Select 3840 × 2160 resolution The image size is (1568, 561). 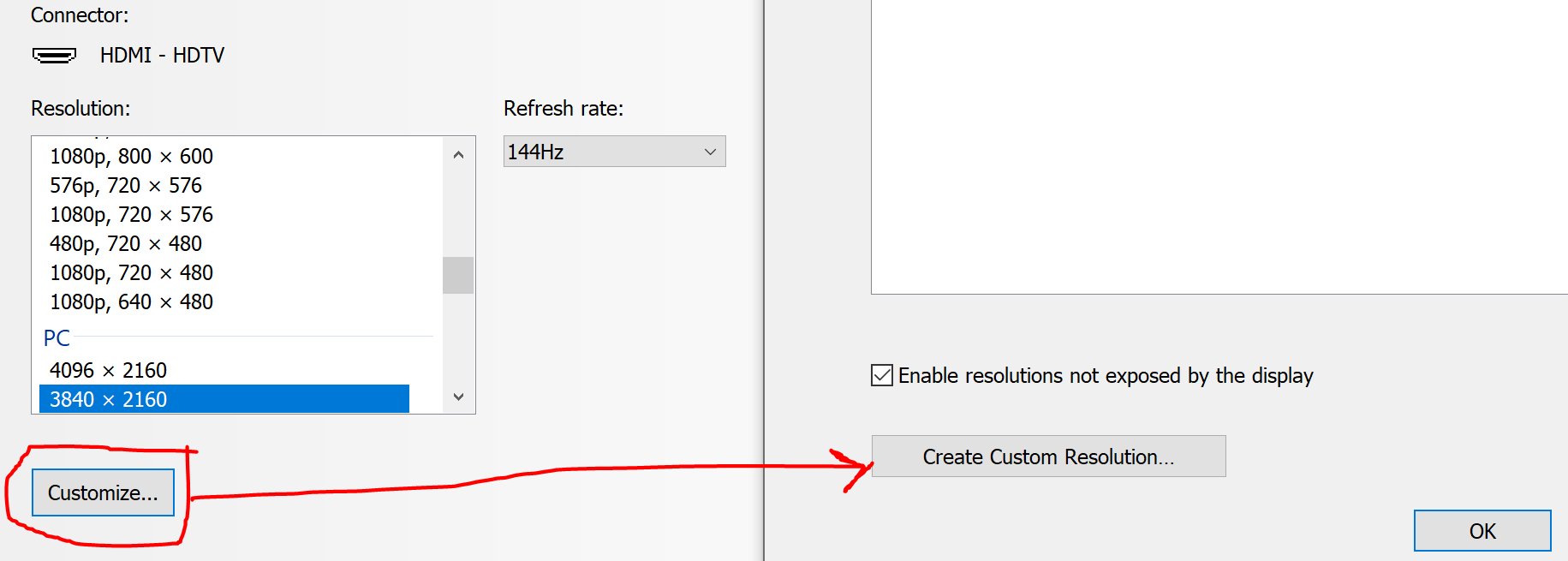[224, 399]
